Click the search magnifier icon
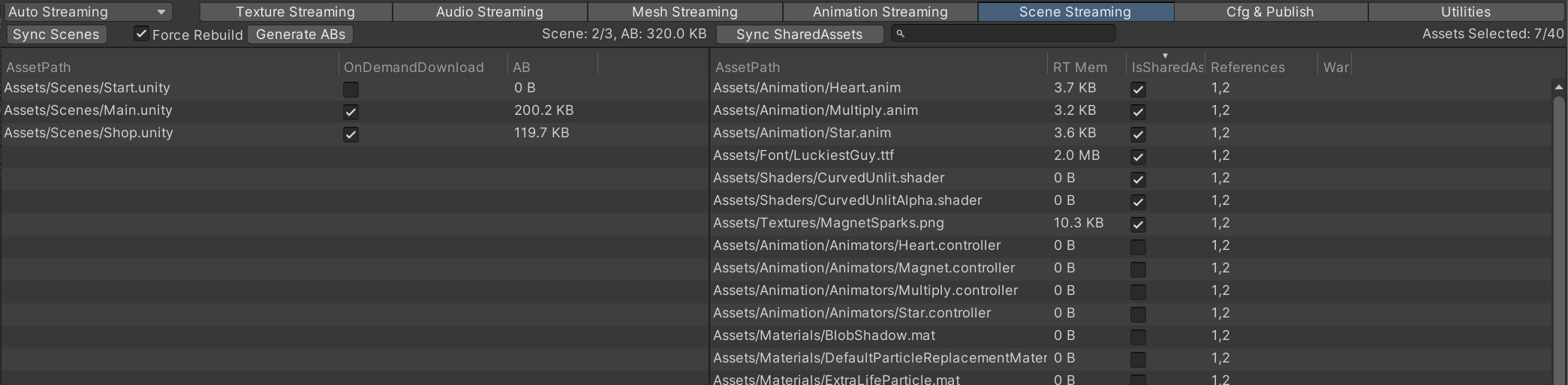The height and width of the screenshot is (385, 1568). pos(901,34)
